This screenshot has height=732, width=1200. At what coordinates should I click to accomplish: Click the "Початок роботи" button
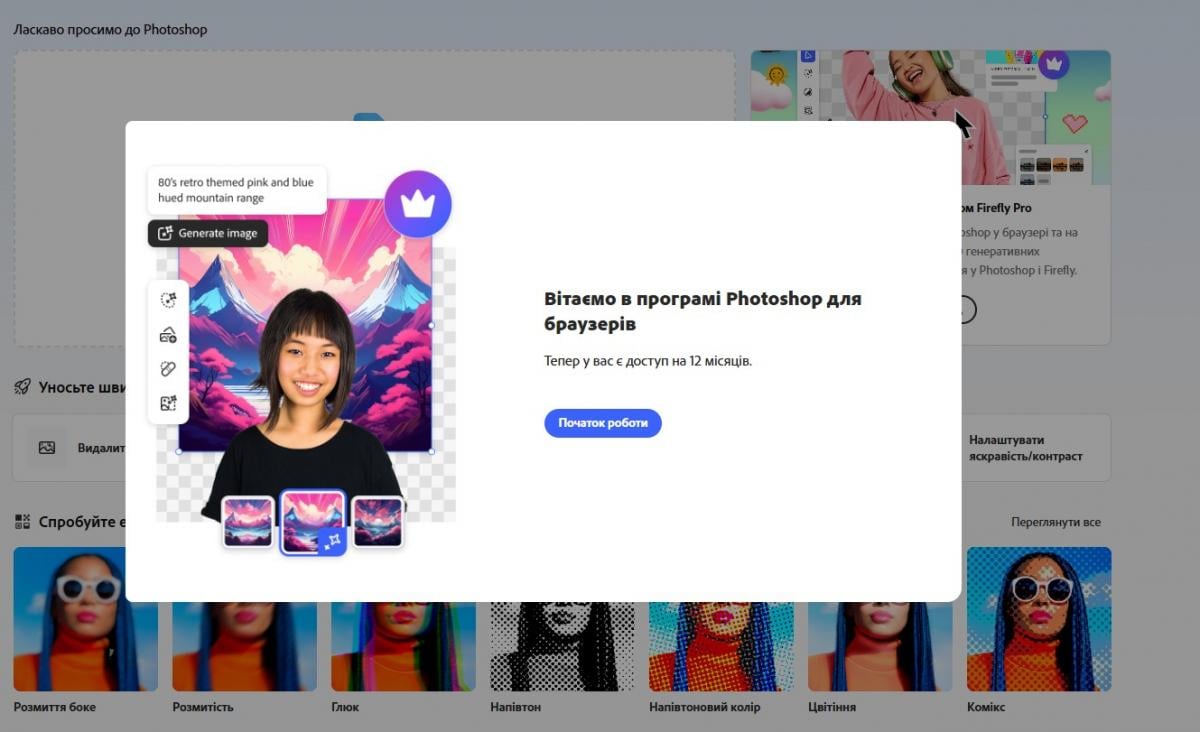point(603,423)
